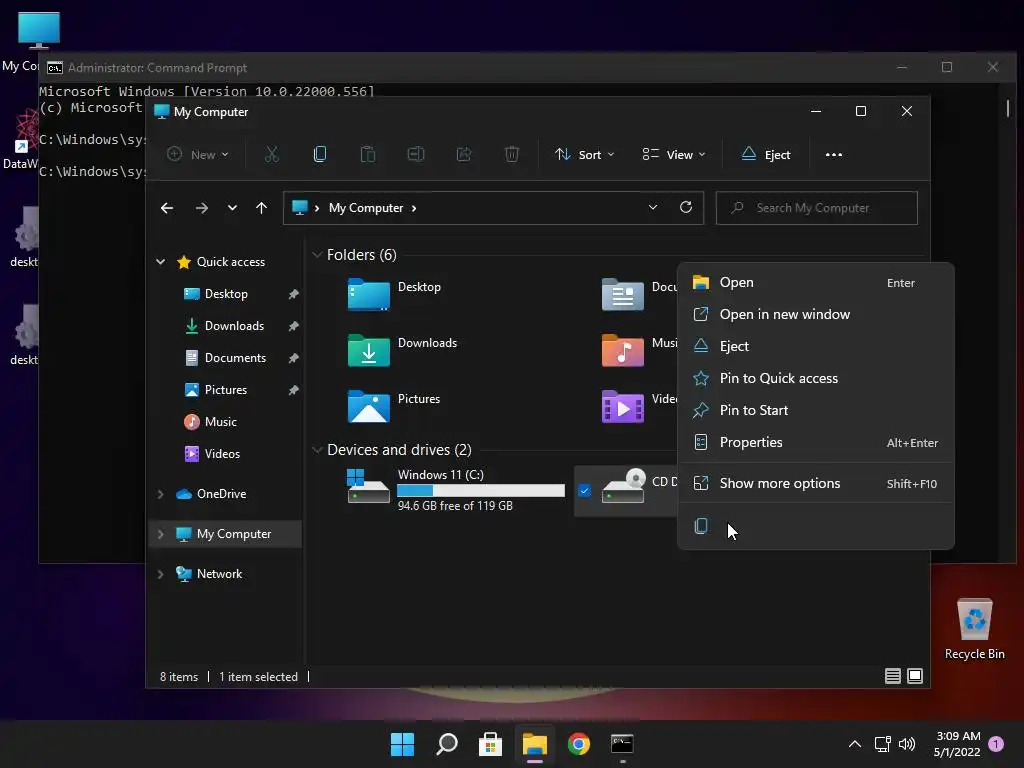Click the Paste clipboard icon in toolbar
The height and width of the screenshot is (768, 1024).
click(368, 154)
